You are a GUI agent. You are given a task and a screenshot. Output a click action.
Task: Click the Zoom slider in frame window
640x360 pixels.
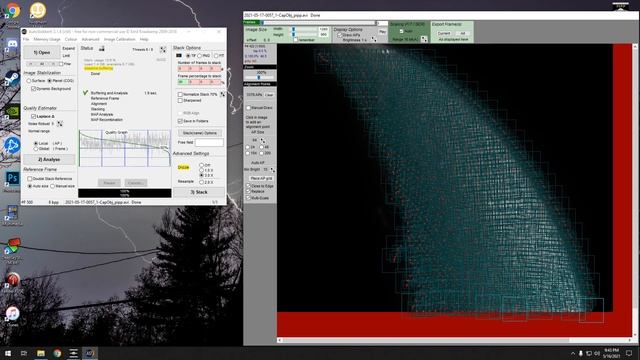260,77
